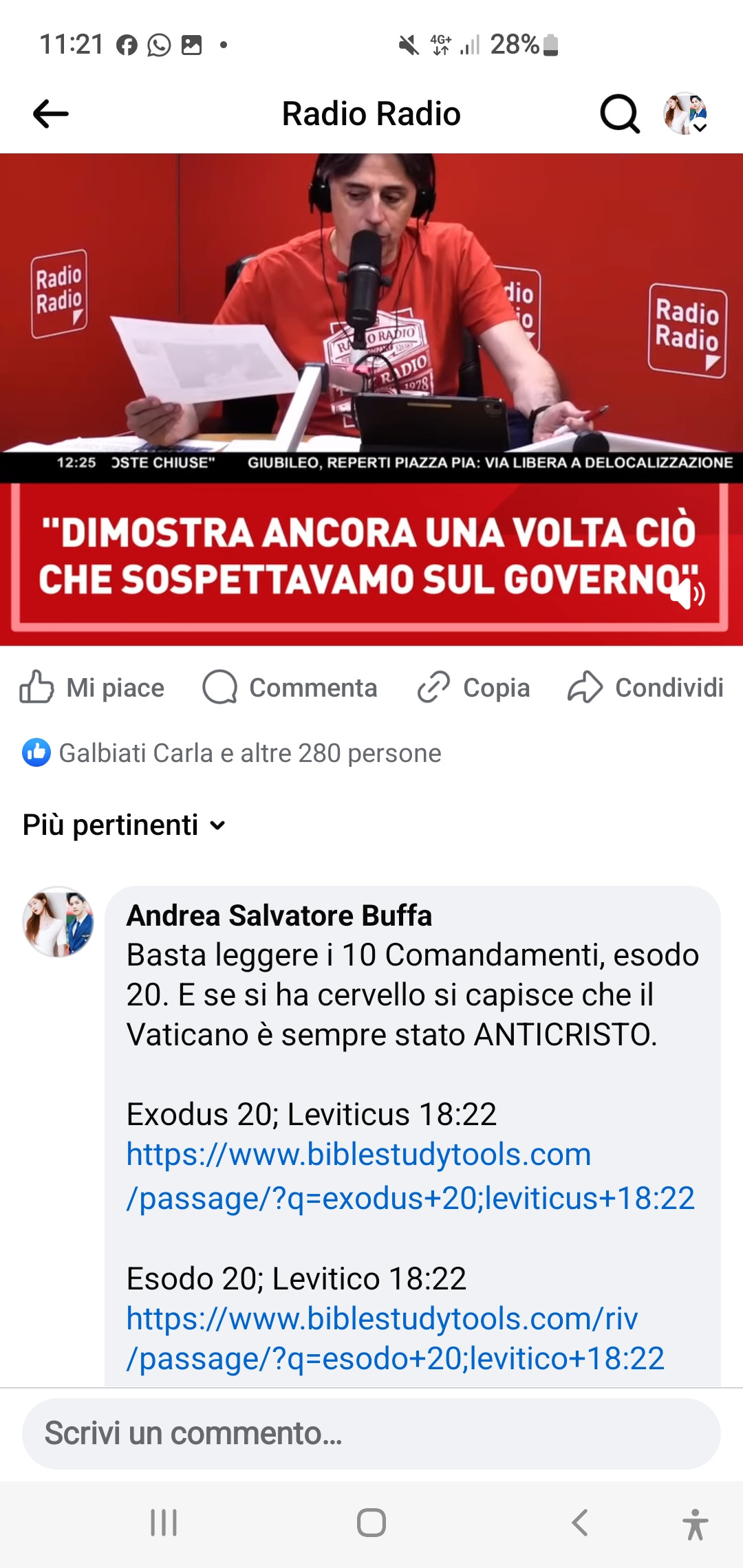Screen dimensions: 743x1568
Task: View Galbiati Carla e altre 280 persone
Action: click(x=250, y=753)
